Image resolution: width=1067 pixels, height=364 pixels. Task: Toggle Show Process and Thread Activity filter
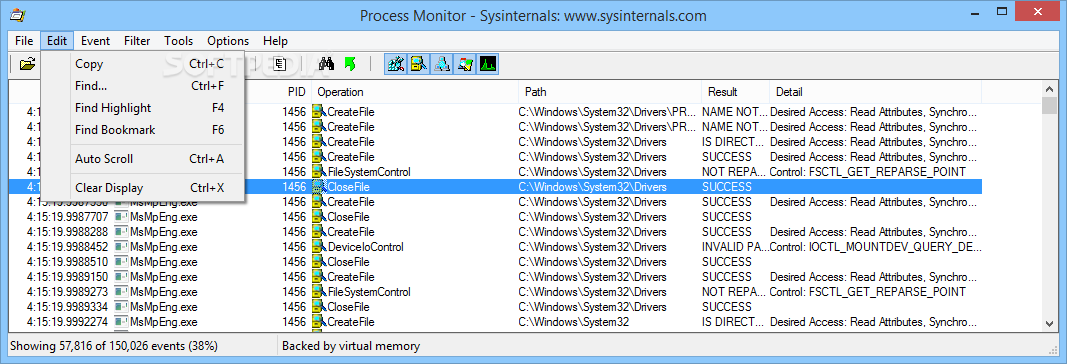click(x=465, y=64)
